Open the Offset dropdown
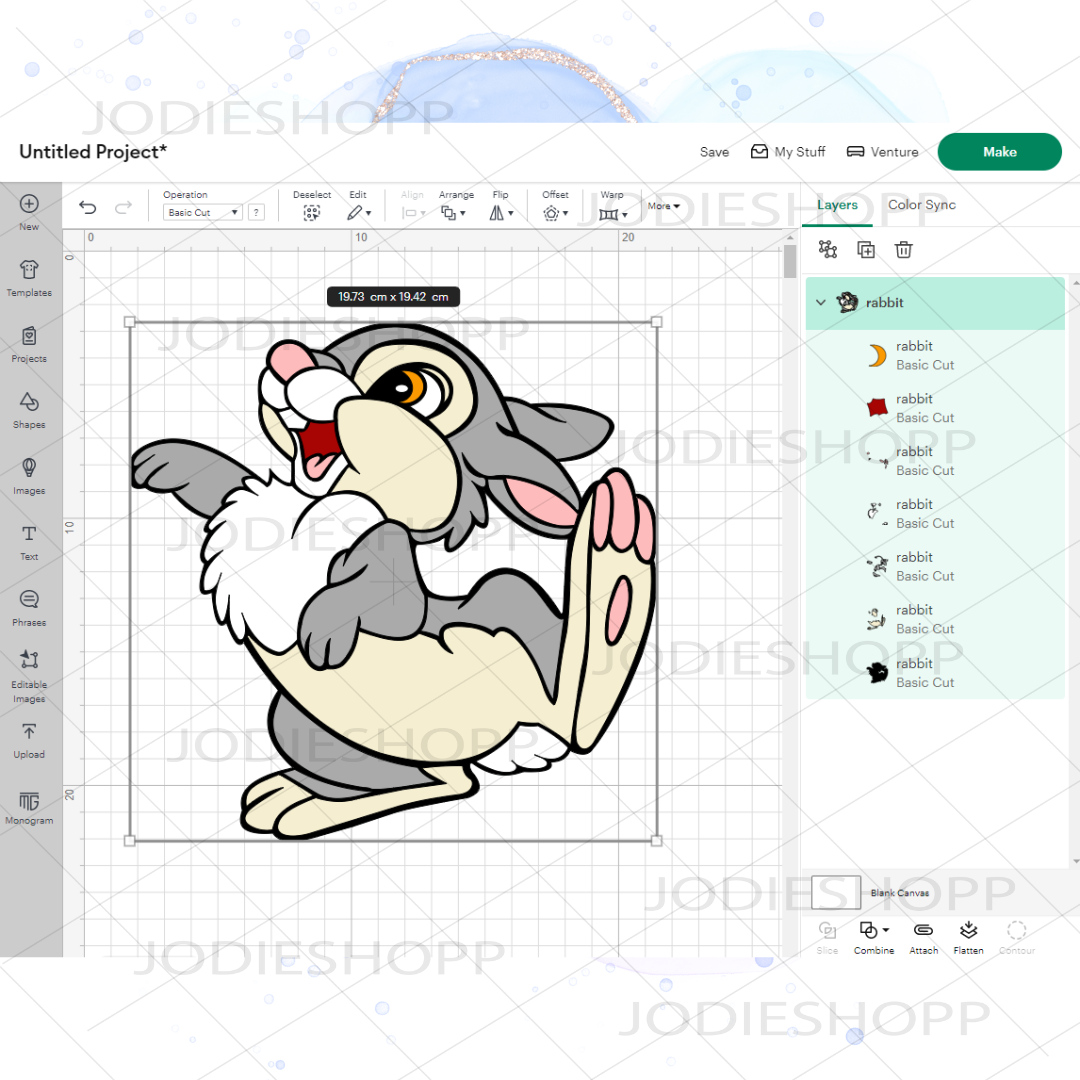This screenshot has height=1080, width=1080. (555, 213)
